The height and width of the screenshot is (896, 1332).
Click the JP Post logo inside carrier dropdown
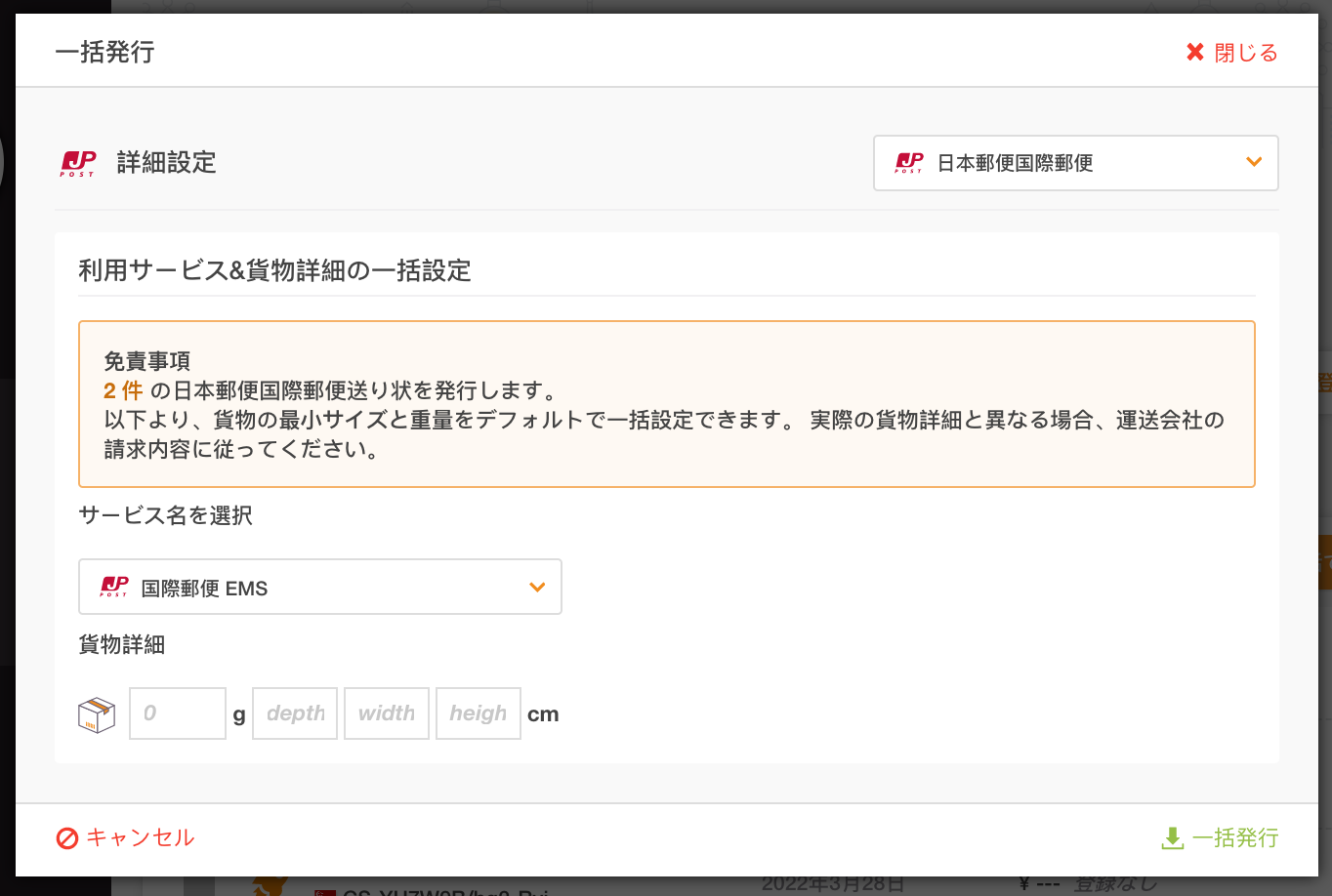coord(909,163)
